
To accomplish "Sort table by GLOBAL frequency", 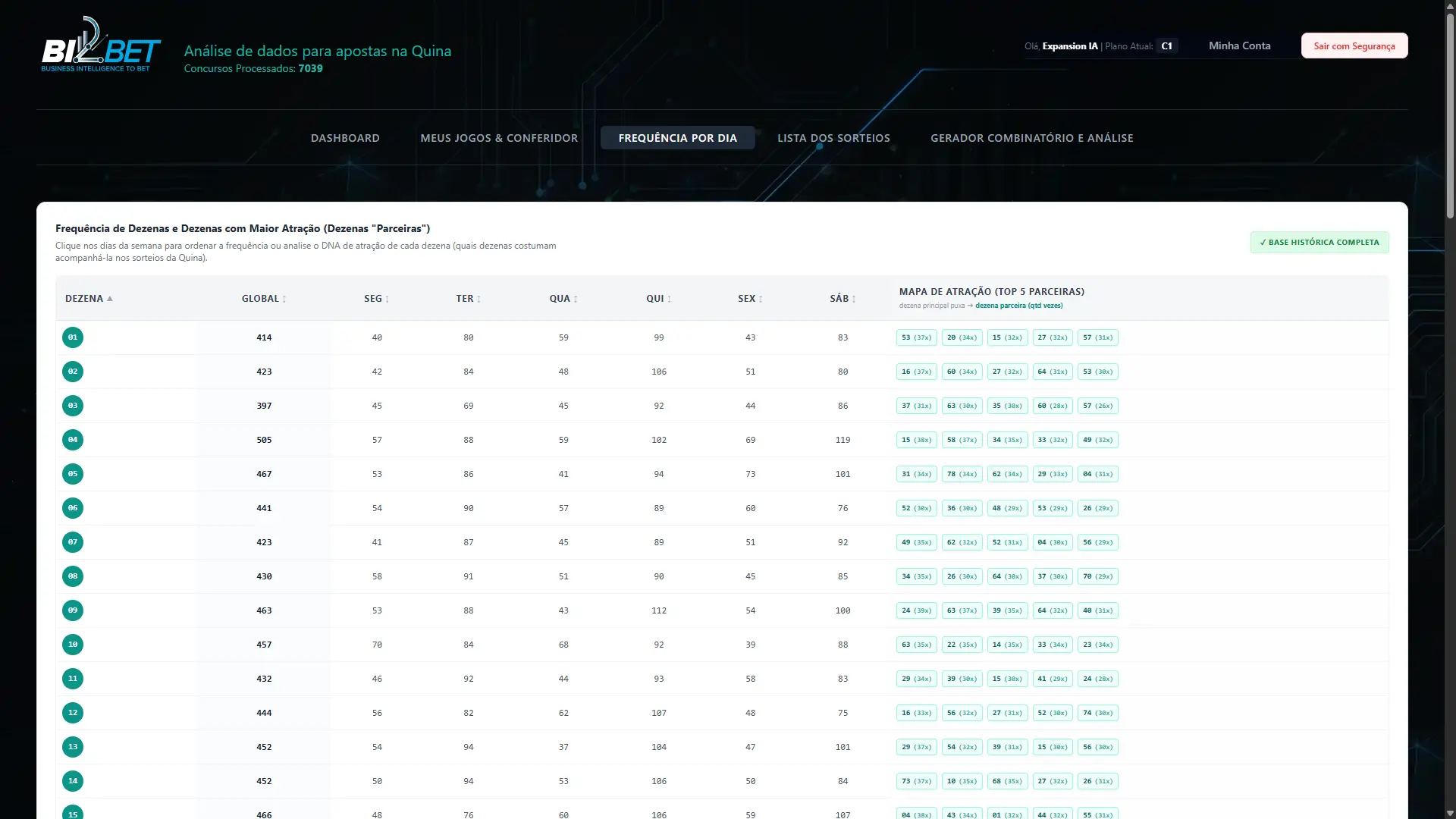I will [x=264, y=299].
